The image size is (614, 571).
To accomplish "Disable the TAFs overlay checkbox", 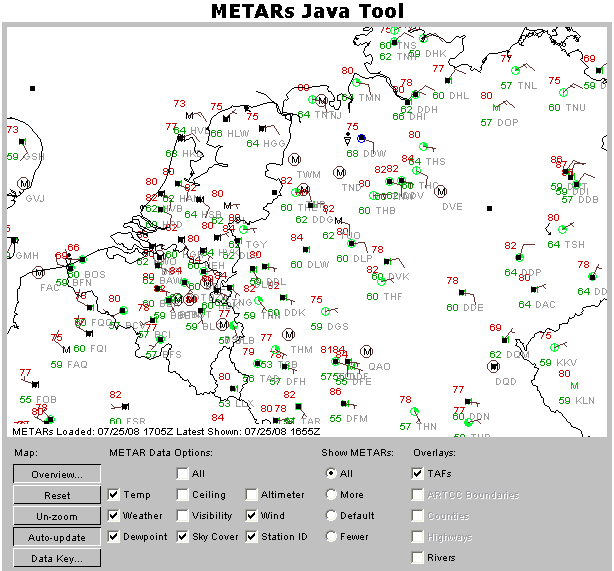I will 418,474.
